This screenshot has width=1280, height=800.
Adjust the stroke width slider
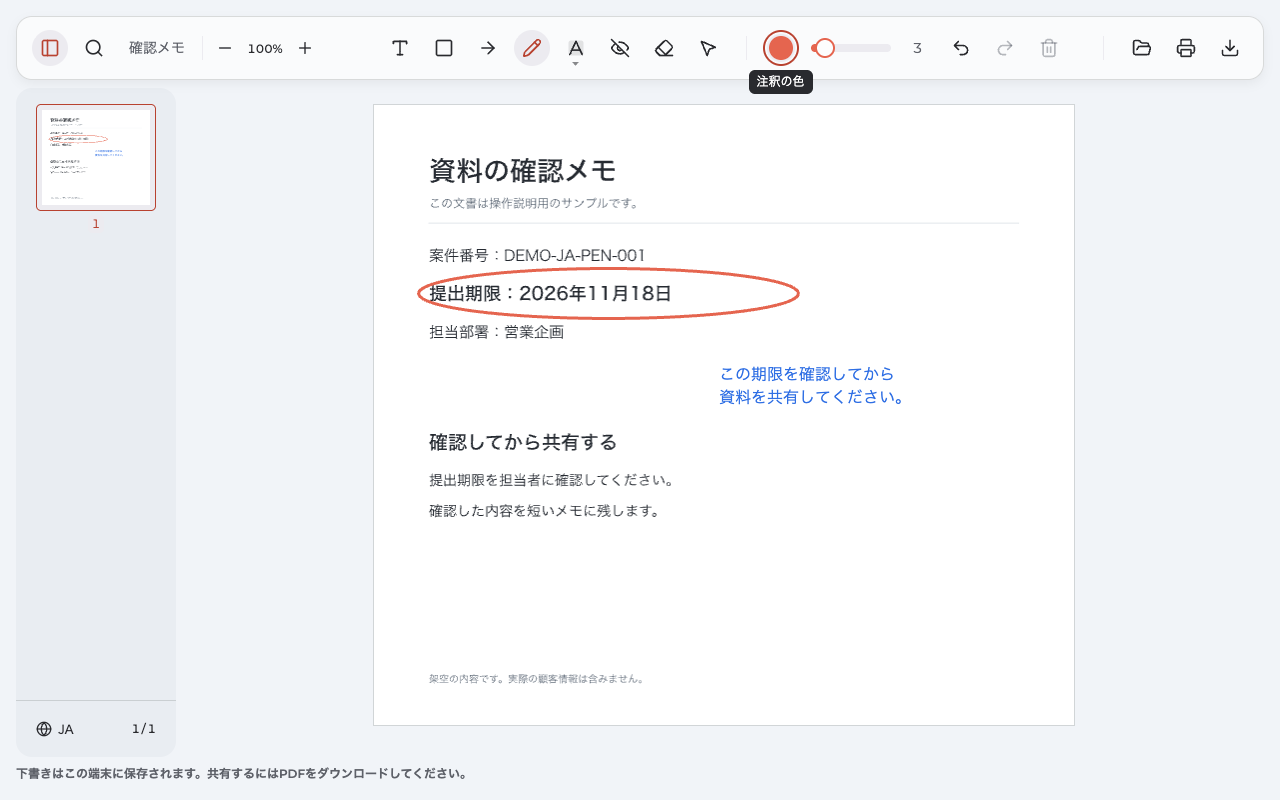click(x=851, y=48)
